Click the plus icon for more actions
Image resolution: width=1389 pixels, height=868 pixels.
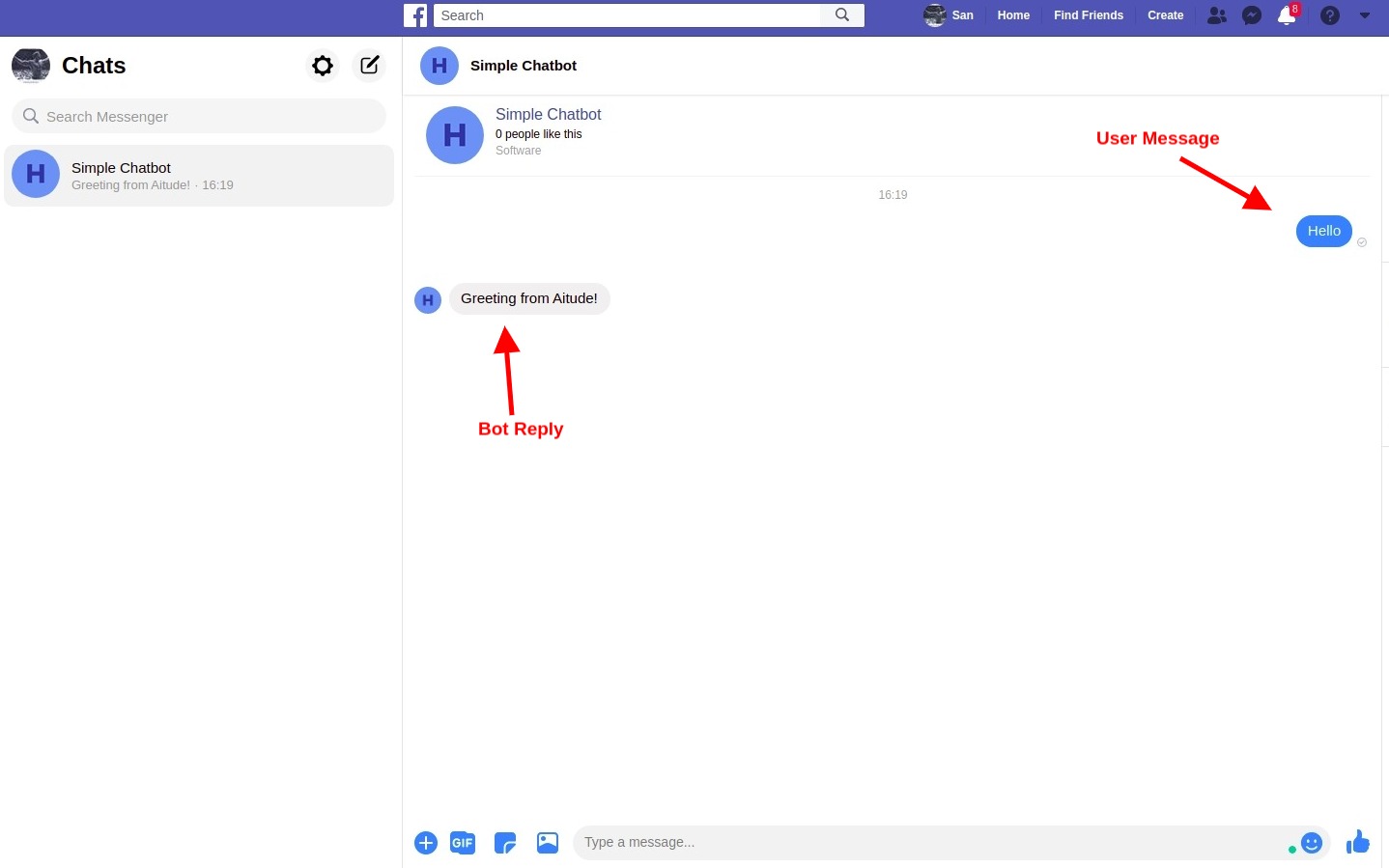(426, 843)
